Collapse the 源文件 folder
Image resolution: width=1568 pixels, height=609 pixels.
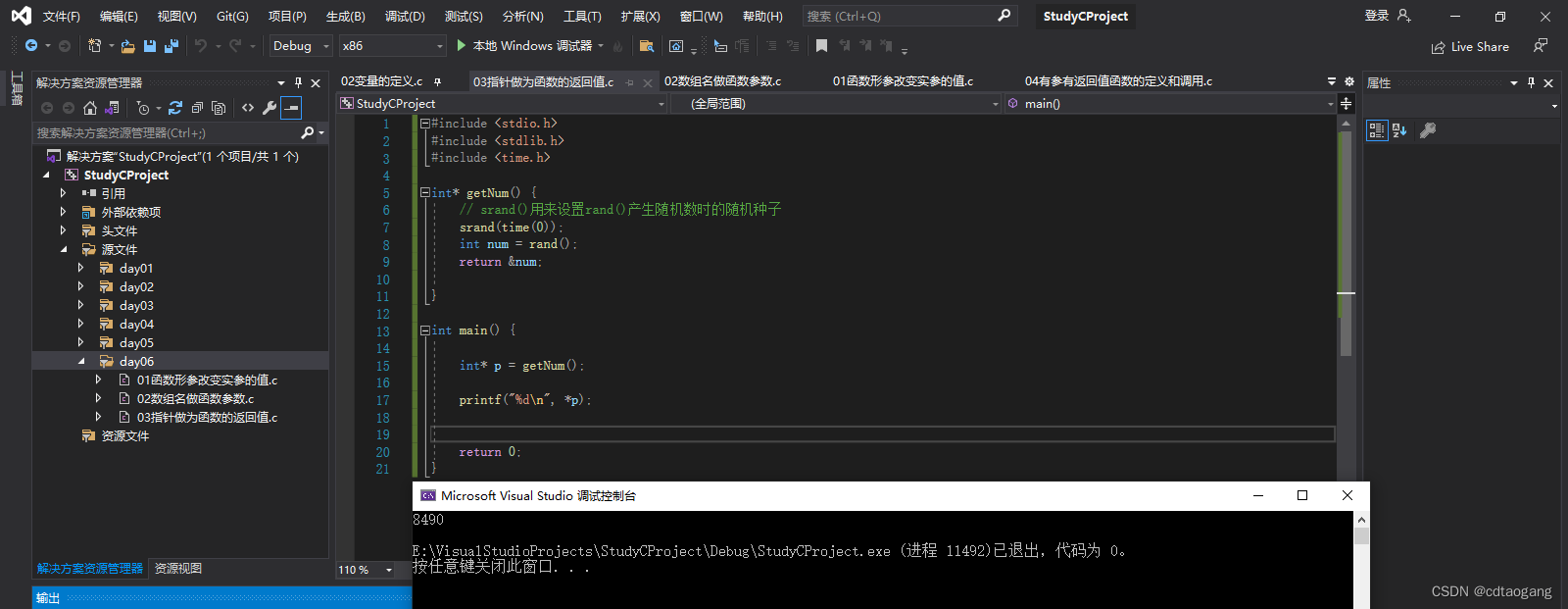(63, 249)
